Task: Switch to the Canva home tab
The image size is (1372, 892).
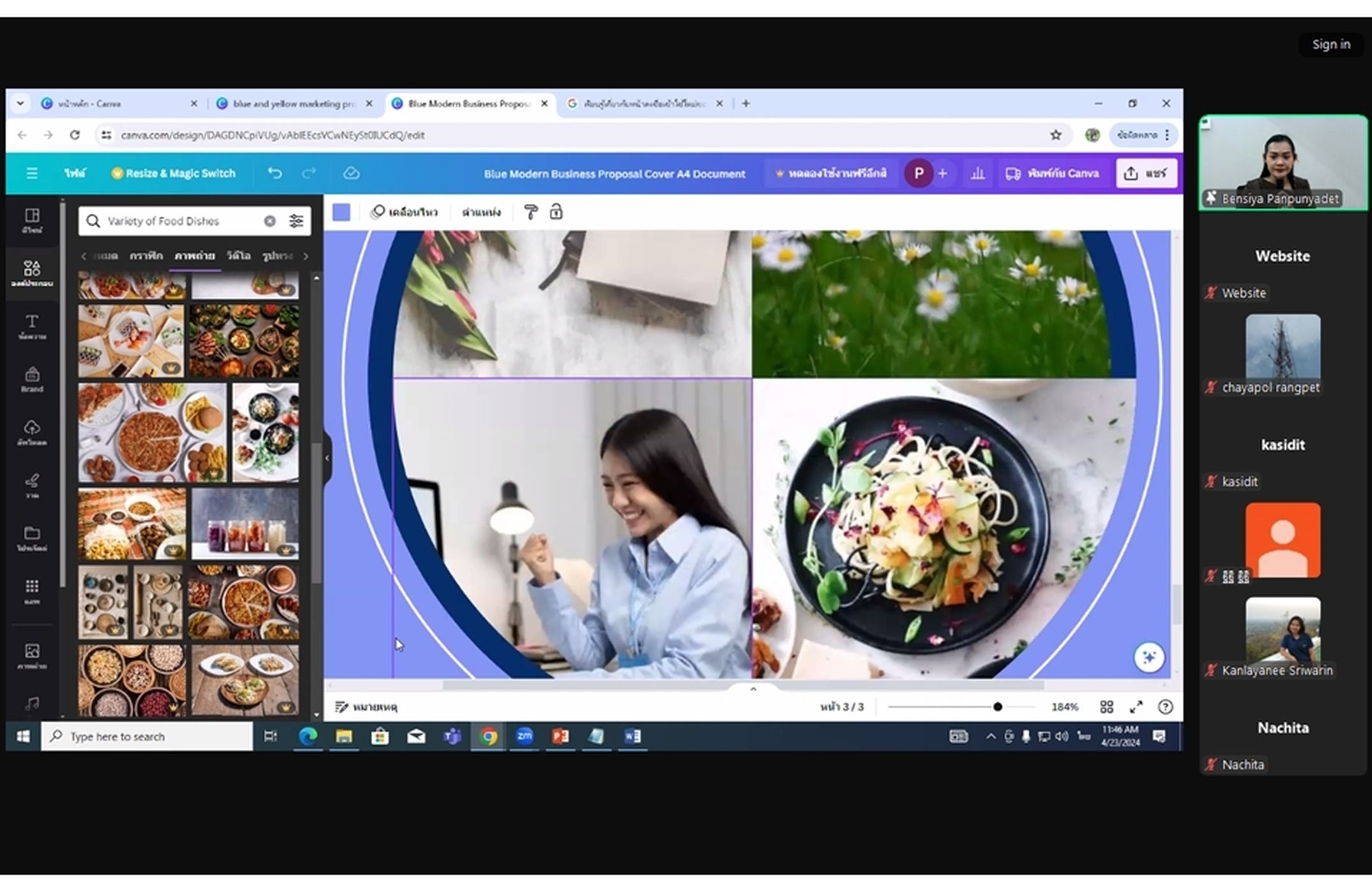Action: pos(119,103)
